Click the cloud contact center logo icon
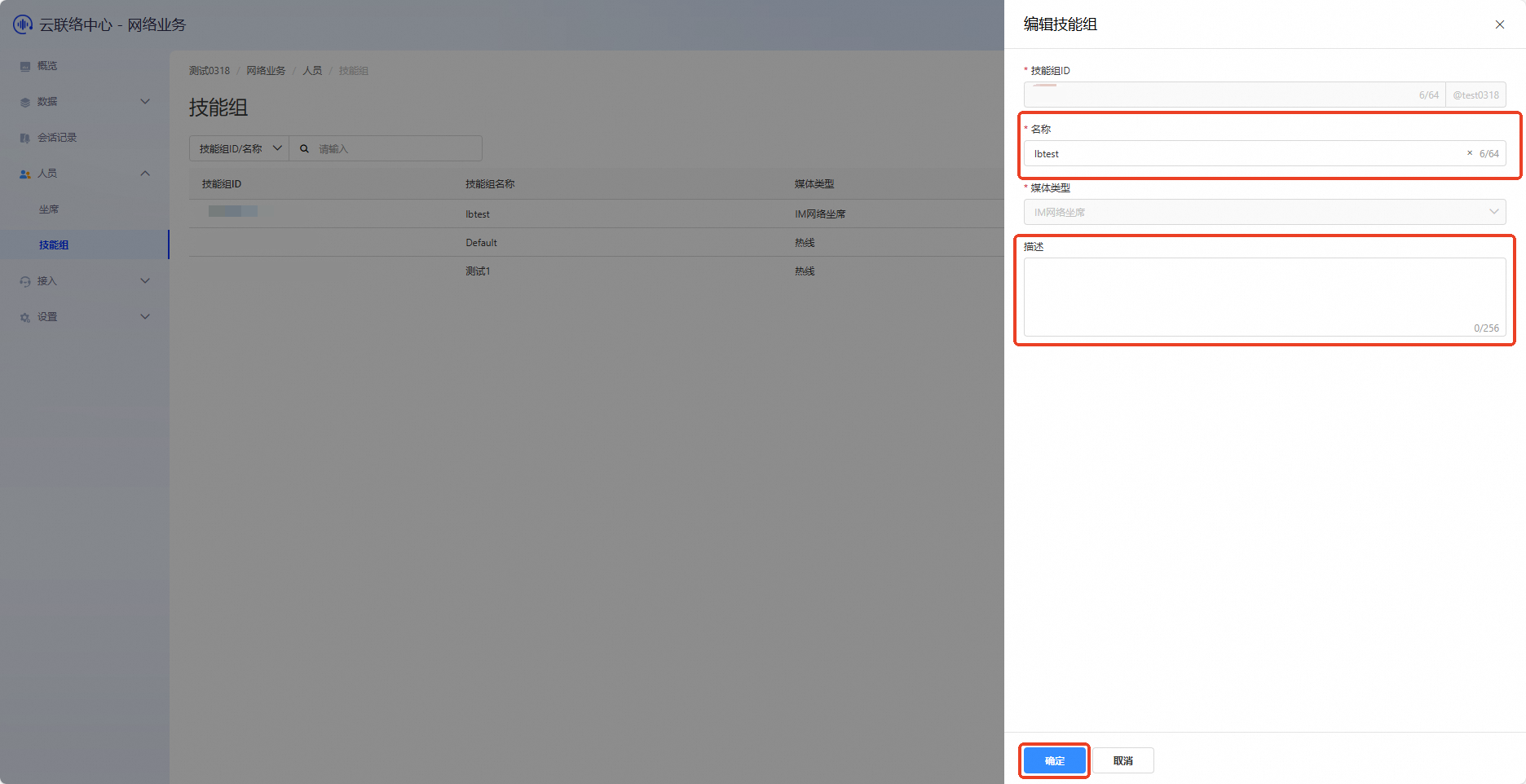Image resolution: width=1526 pixels, height=784 pixels. click(23, 24)
